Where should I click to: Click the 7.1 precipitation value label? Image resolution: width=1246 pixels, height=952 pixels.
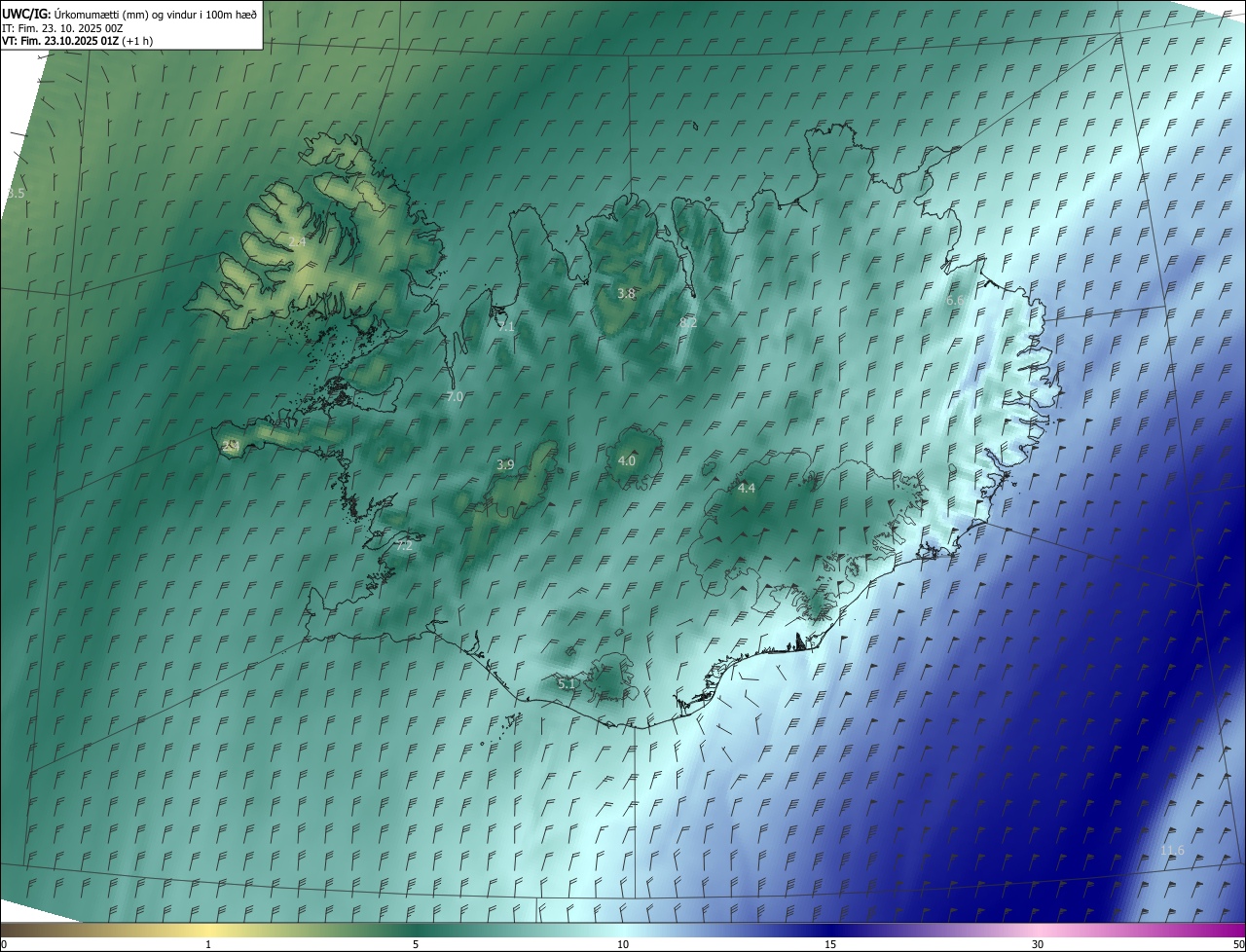tap(506, 327)
